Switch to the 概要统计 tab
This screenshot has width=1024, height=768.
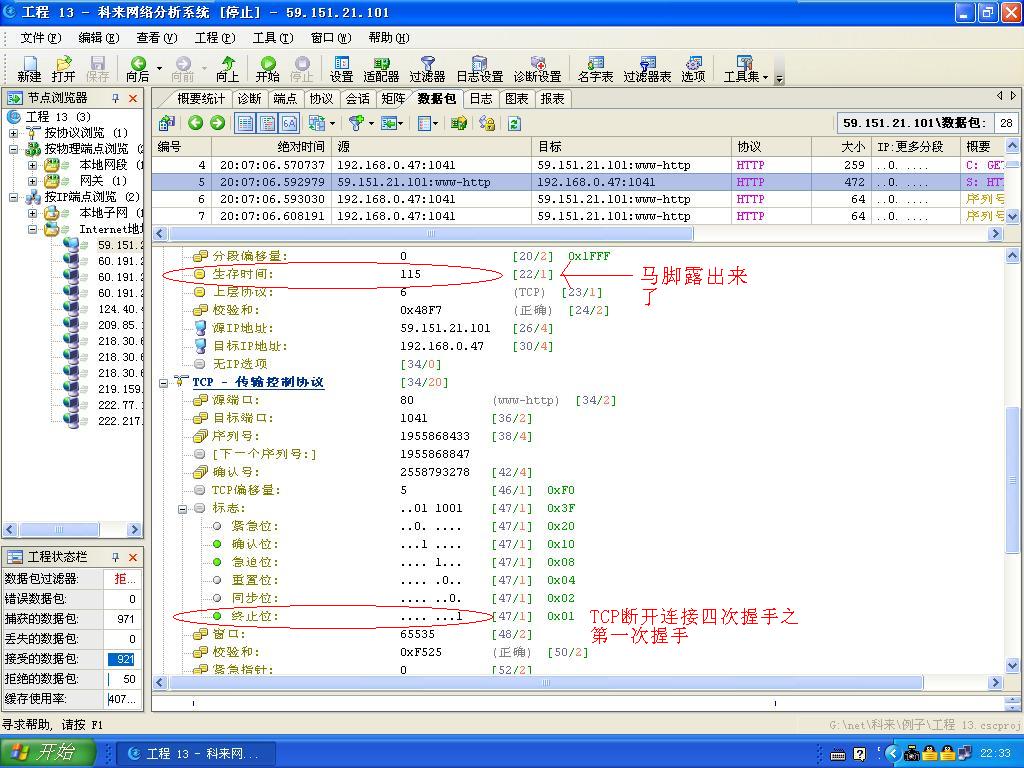click(199, 99)
